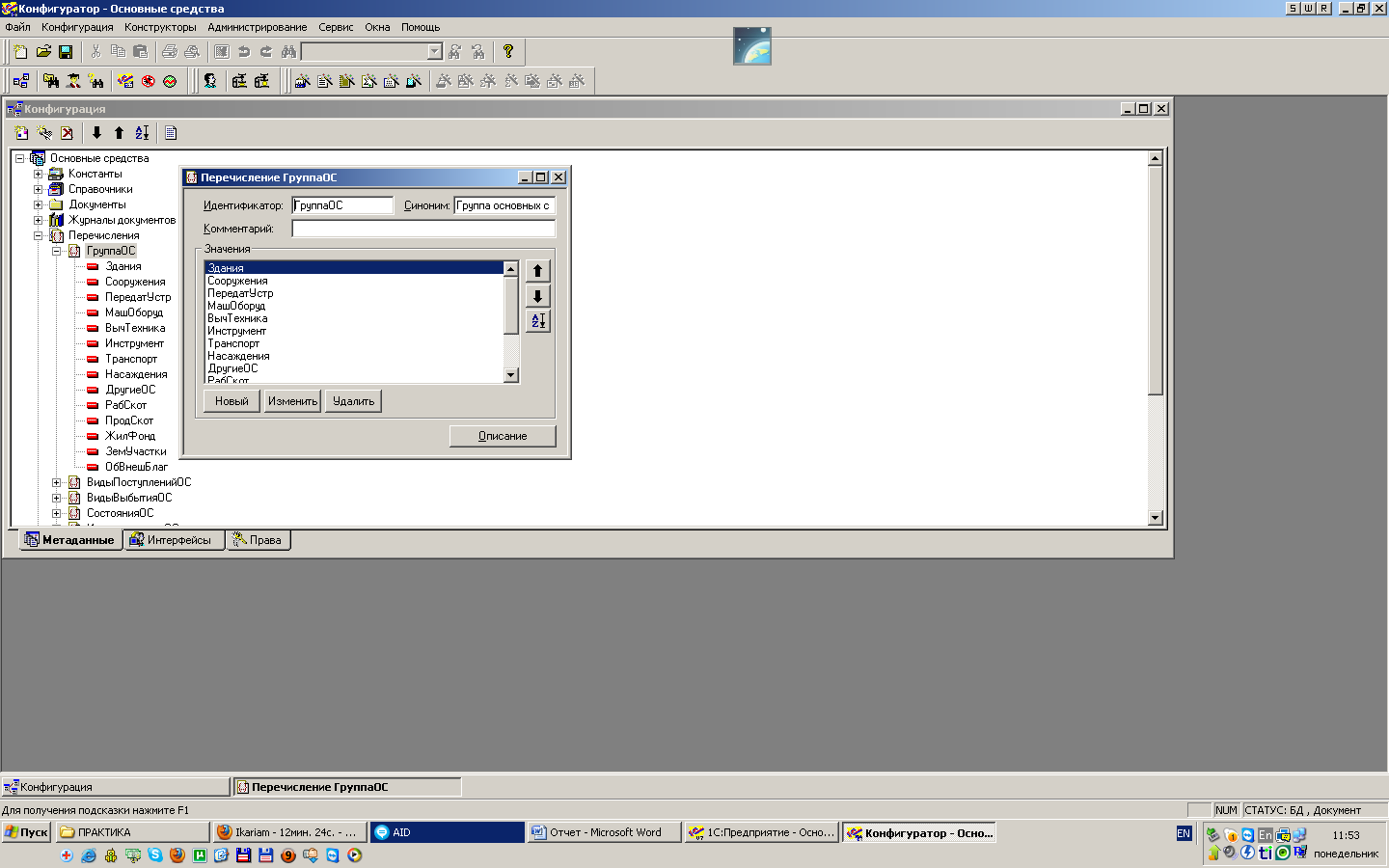Collapse the Перечисления tree node
This screenshot has width=1389, height=868.
pyautogui.click(x=38, y=235)
